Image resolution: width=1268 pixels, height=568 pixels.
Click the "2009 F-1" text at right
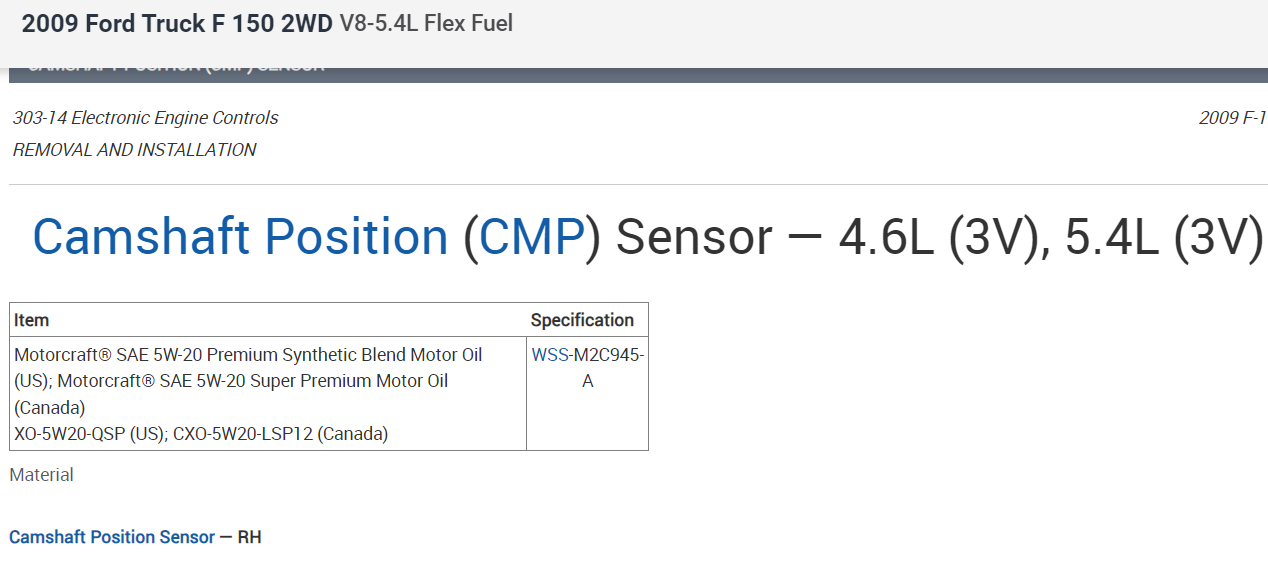coord(1232,118)
